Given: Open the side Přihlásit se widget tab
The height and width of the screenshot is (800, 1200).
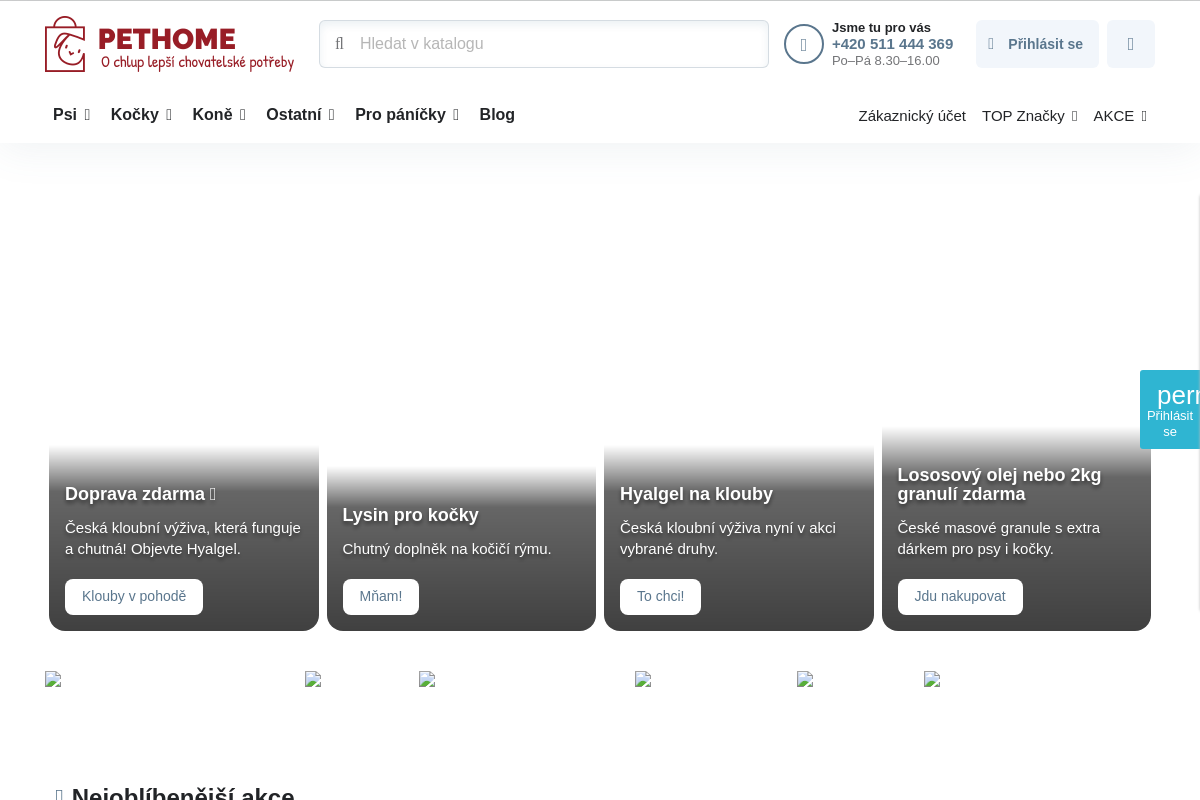Looking at the screenshot, I should point(1170,410).
